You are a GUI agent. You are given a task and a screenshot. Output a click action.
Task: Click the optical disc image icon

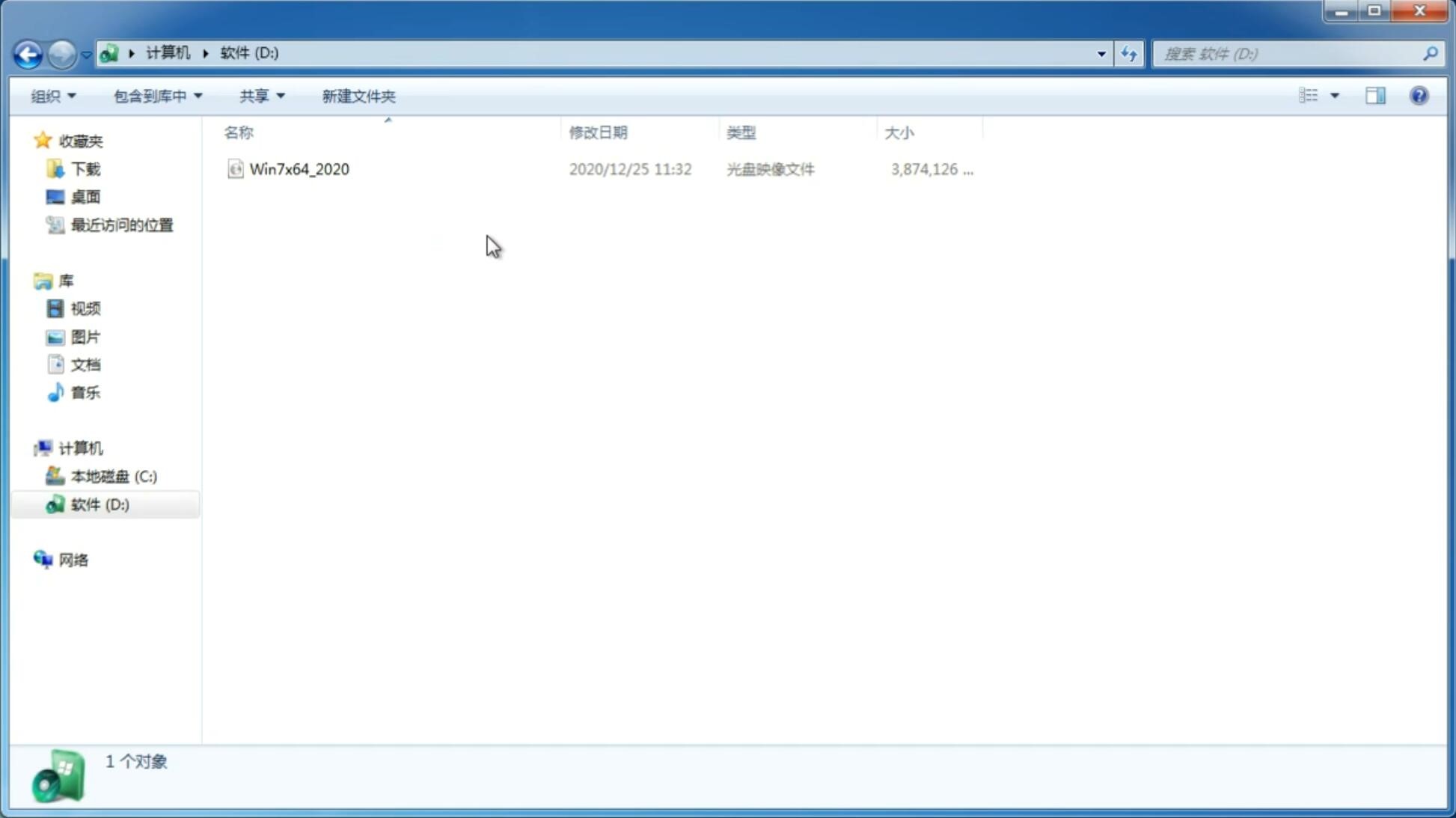pyautogui.click(x=234, y=168)
